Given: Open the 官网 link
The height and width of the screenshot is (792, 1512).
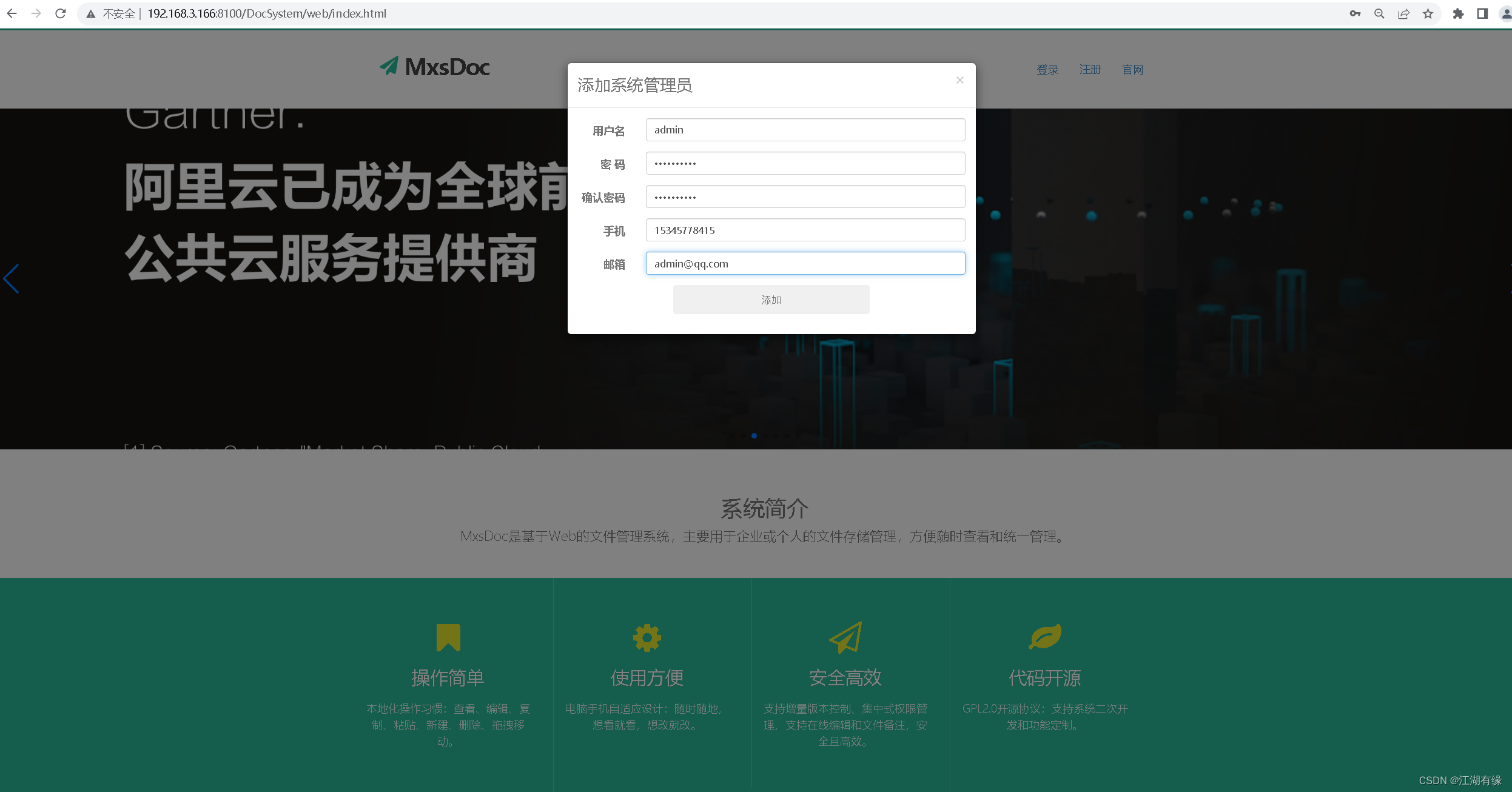Looking at the screenshot, I should click(1132, 69).
